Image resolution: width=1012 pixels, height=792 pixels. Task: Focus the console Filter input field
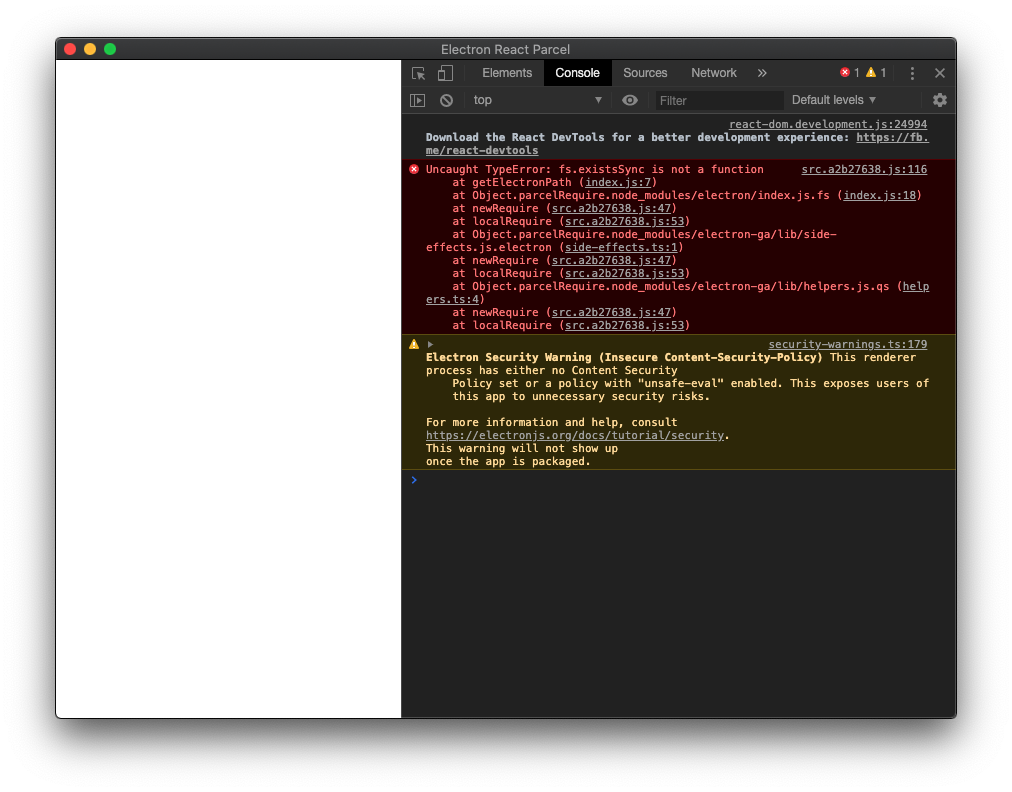[719, 101]
